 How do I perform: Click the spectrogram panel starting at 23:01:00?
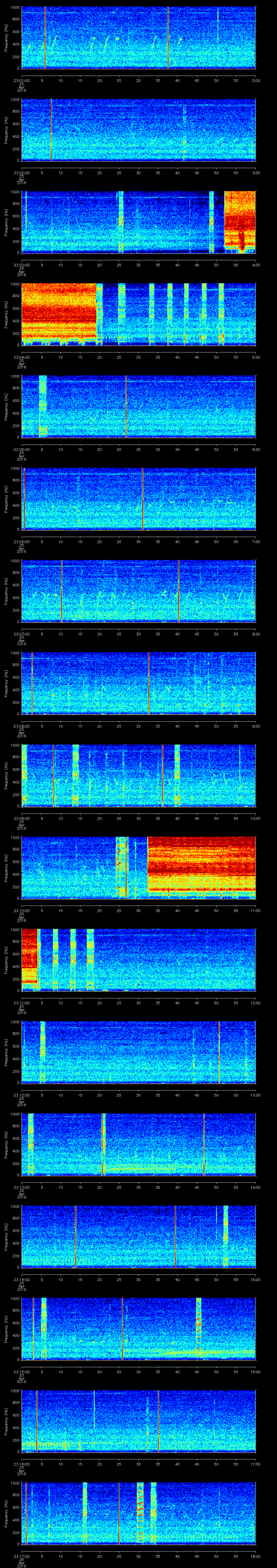[138, 38]
